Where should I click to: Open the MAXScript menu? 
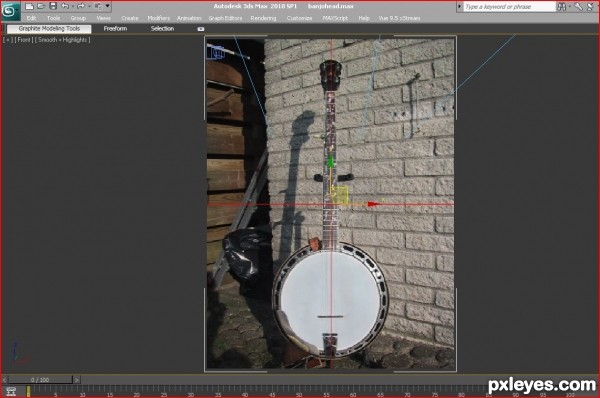point(335,18)
